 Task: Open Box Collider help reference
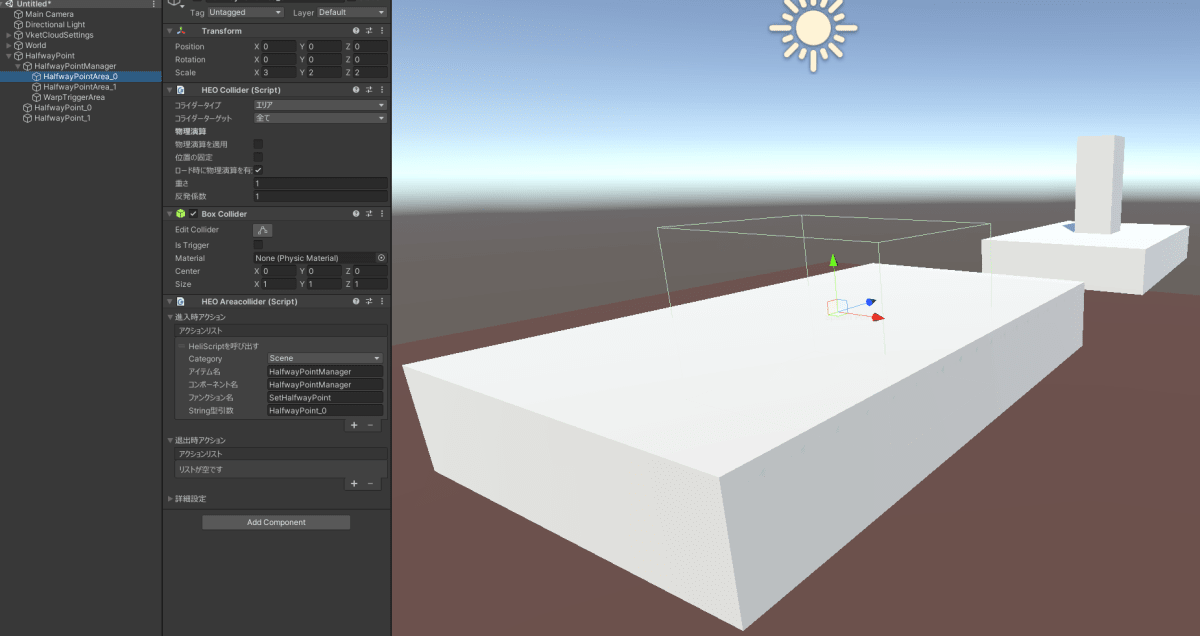click(x=356, y=214)
